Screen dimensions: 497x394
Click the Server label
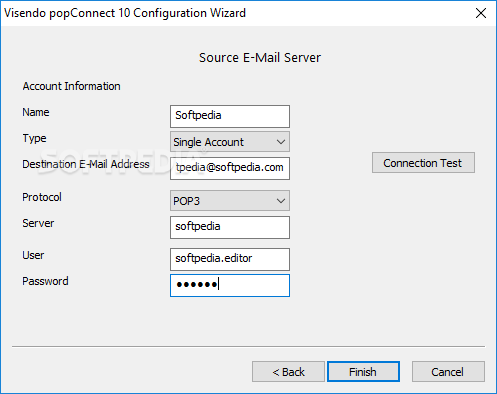point(38,223)
